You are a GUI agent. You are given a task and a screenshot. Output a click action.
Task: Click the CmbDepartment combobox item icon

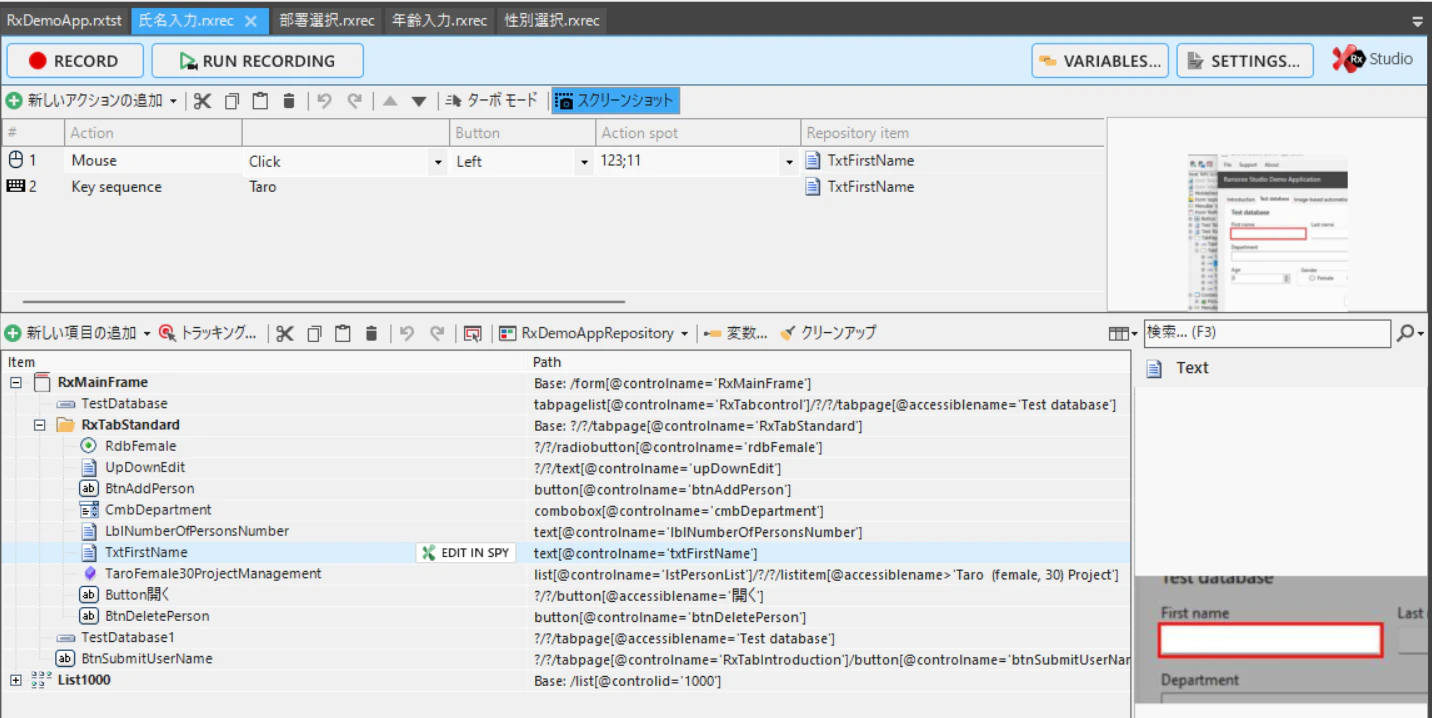pos(88,510)
